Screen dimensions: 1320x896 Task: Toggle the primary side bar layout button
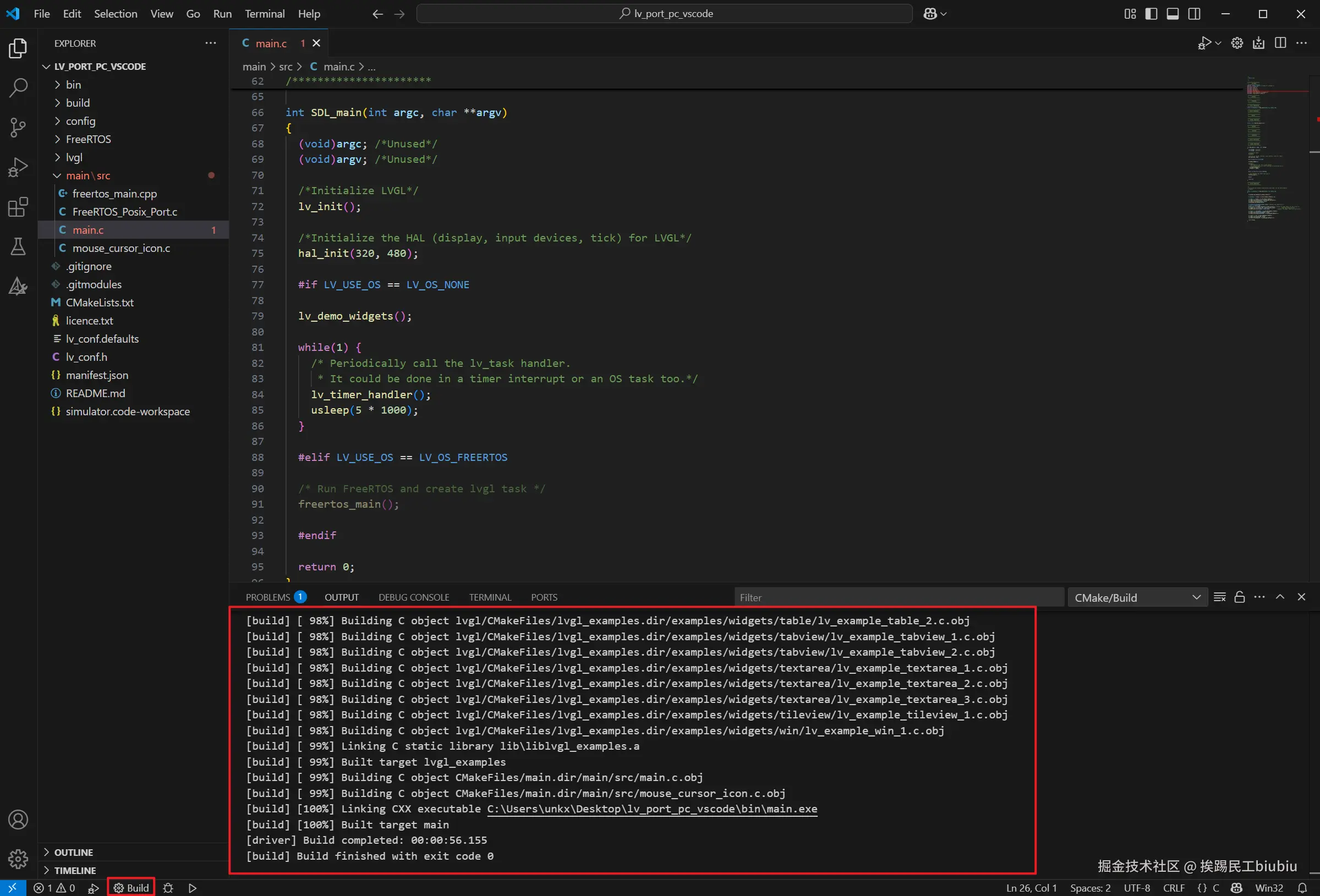[1151, 14]
